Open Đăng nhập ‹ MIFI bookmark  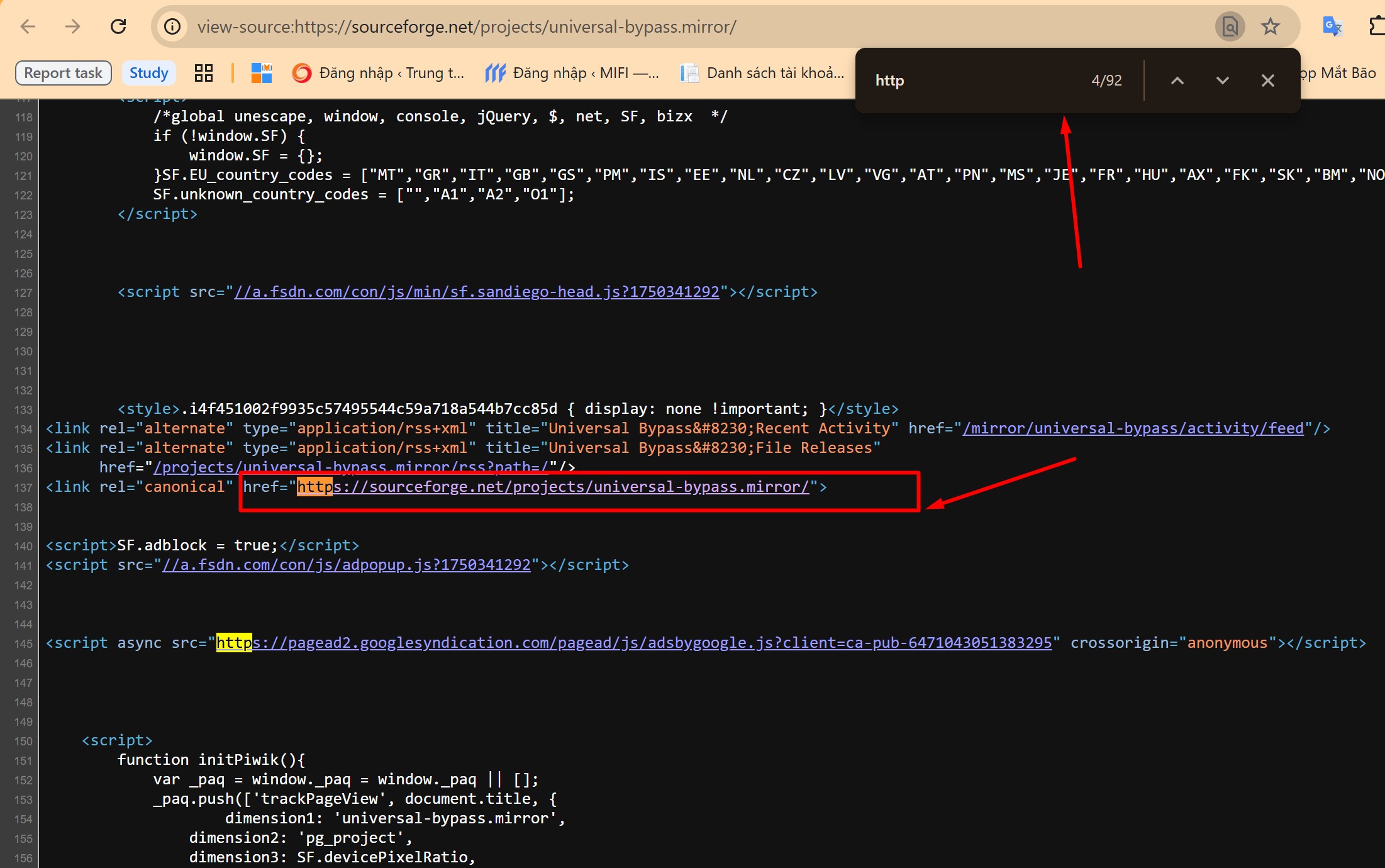pos(572,73)
